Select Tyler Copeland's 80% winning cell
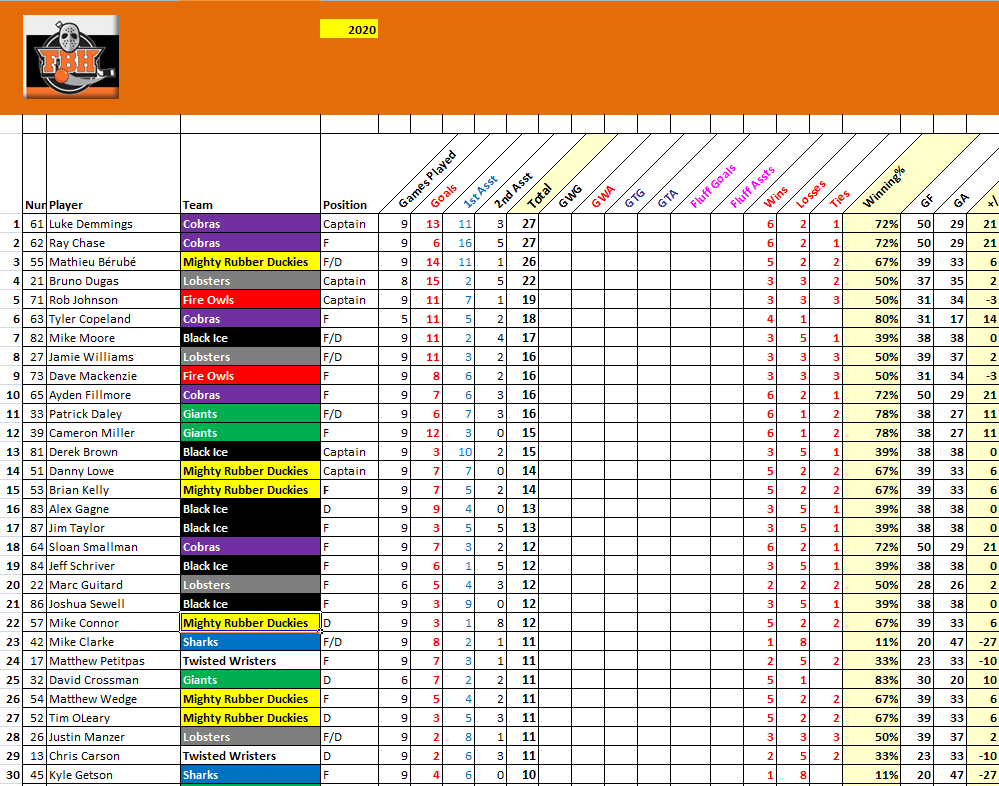 [874, 319]
